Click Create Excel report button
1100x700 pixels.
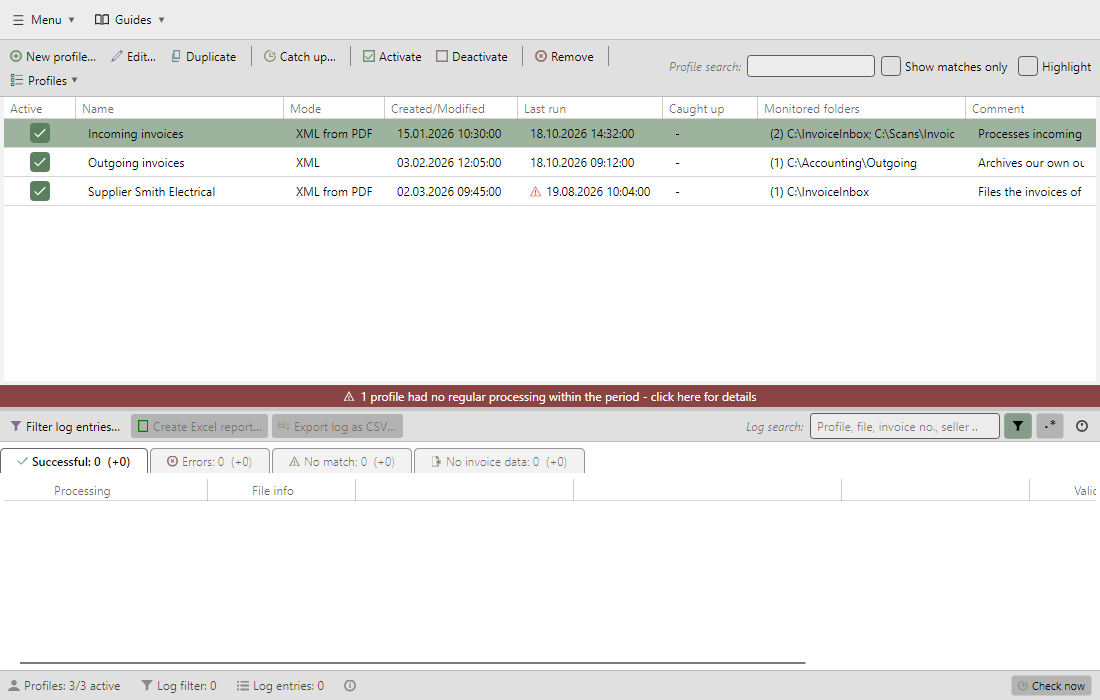[x=199, y=426]
